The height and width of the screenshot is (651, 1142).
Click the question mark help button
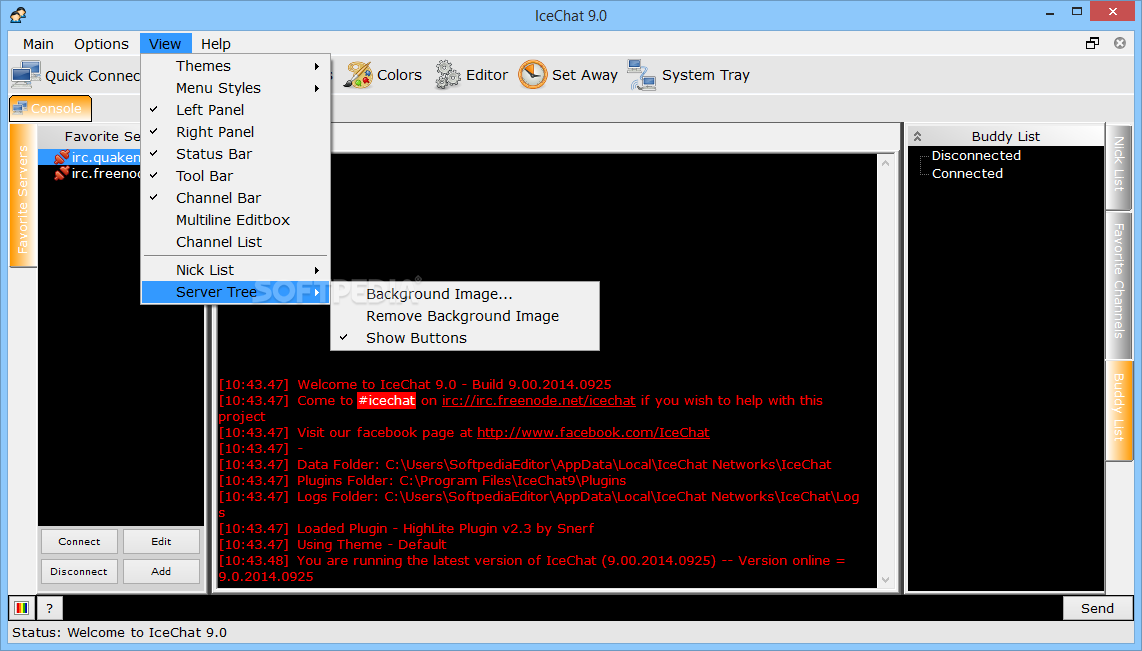[50, 608]
